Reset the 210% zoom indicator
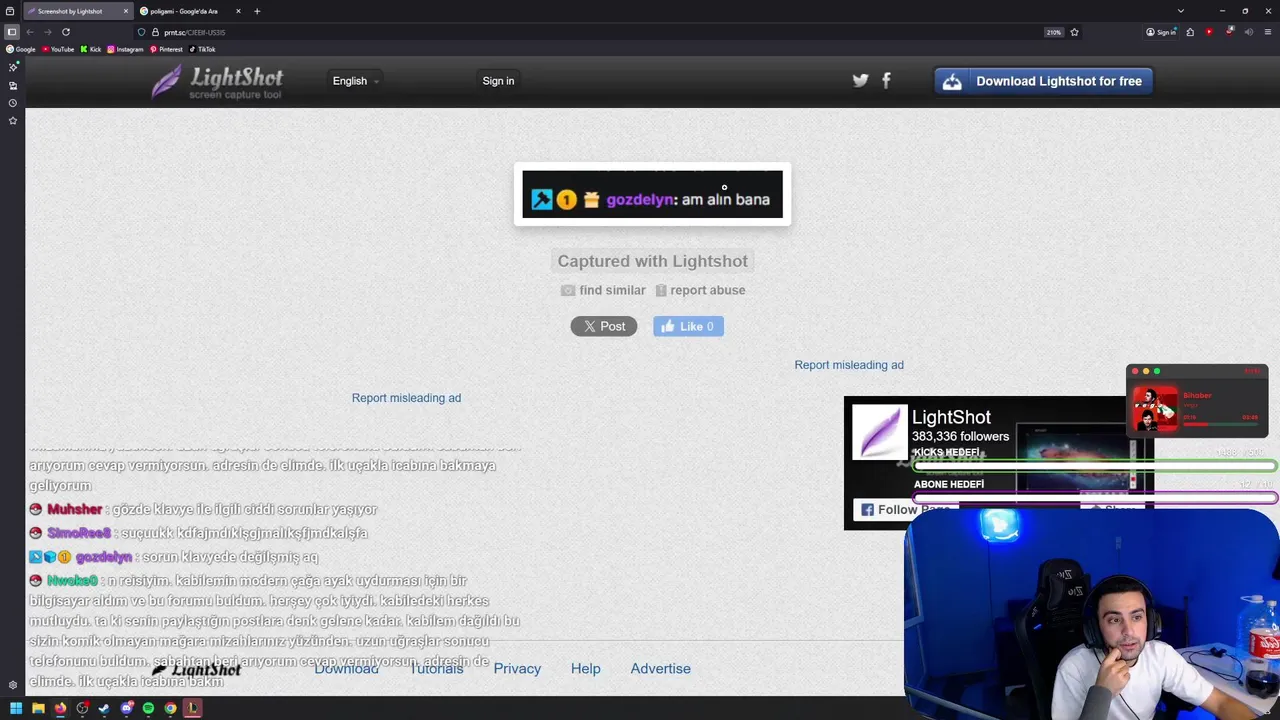1280x720 pixels. [x=1054, y=32]
